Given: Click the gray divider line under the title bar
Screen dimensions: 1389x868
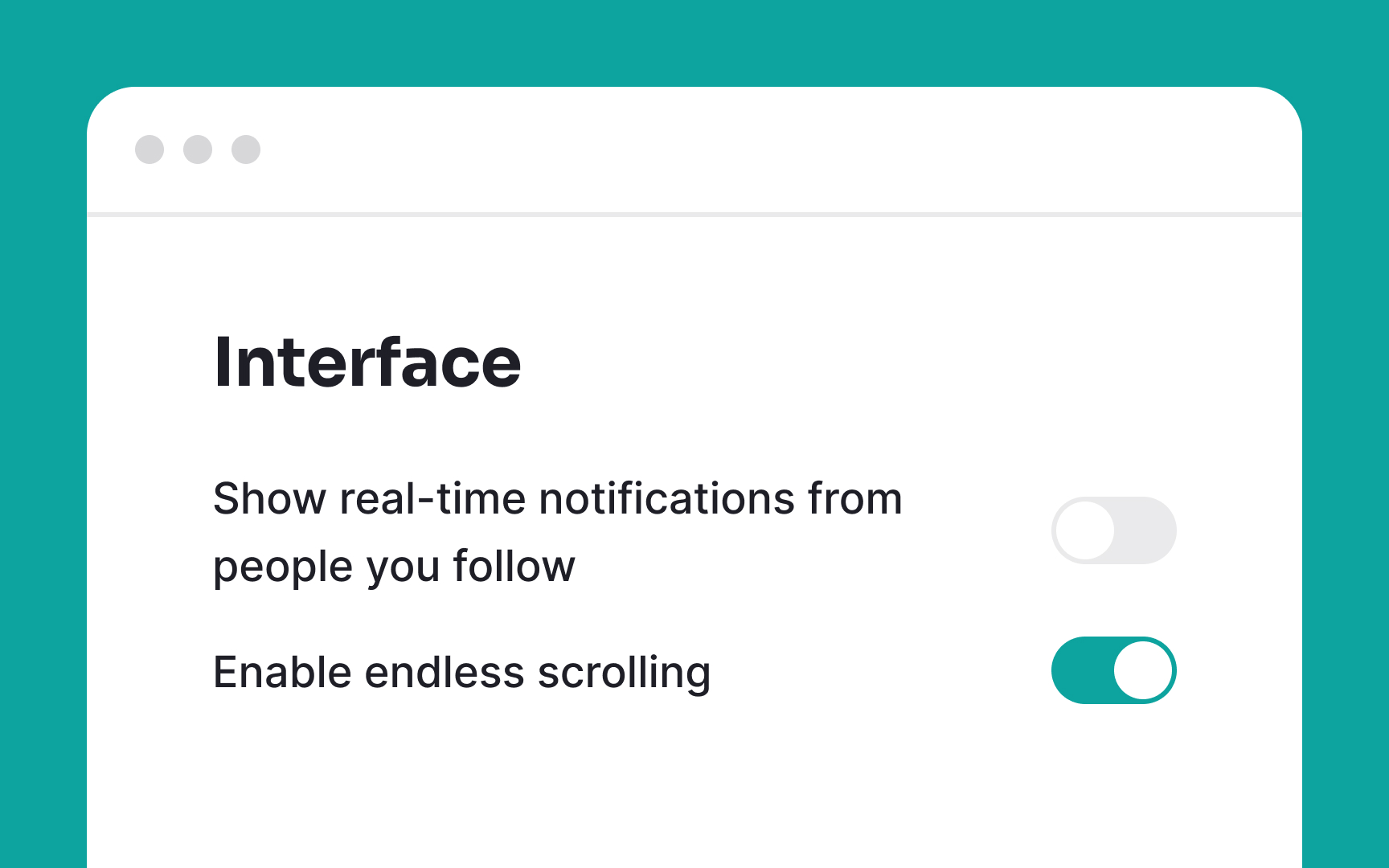Looking at the screenshot, I should (x=694, y=215).
